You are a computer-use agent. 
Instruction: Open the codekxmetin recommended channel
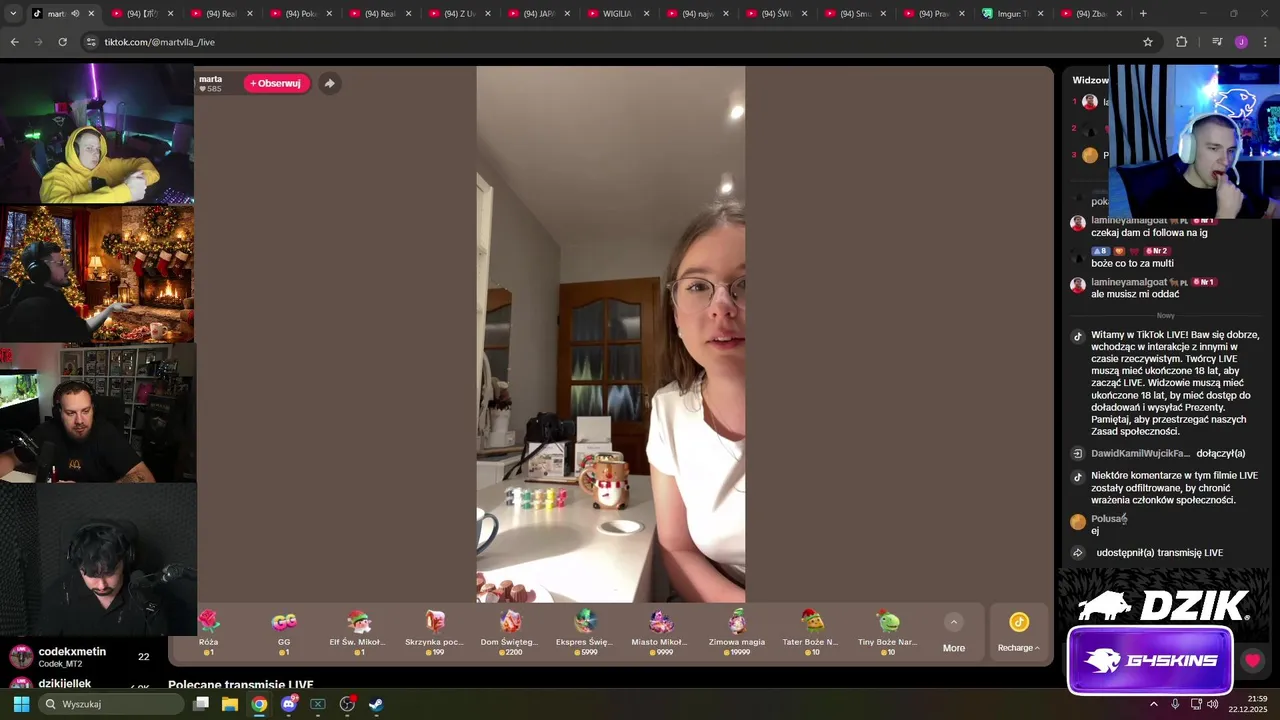point(70,656)
